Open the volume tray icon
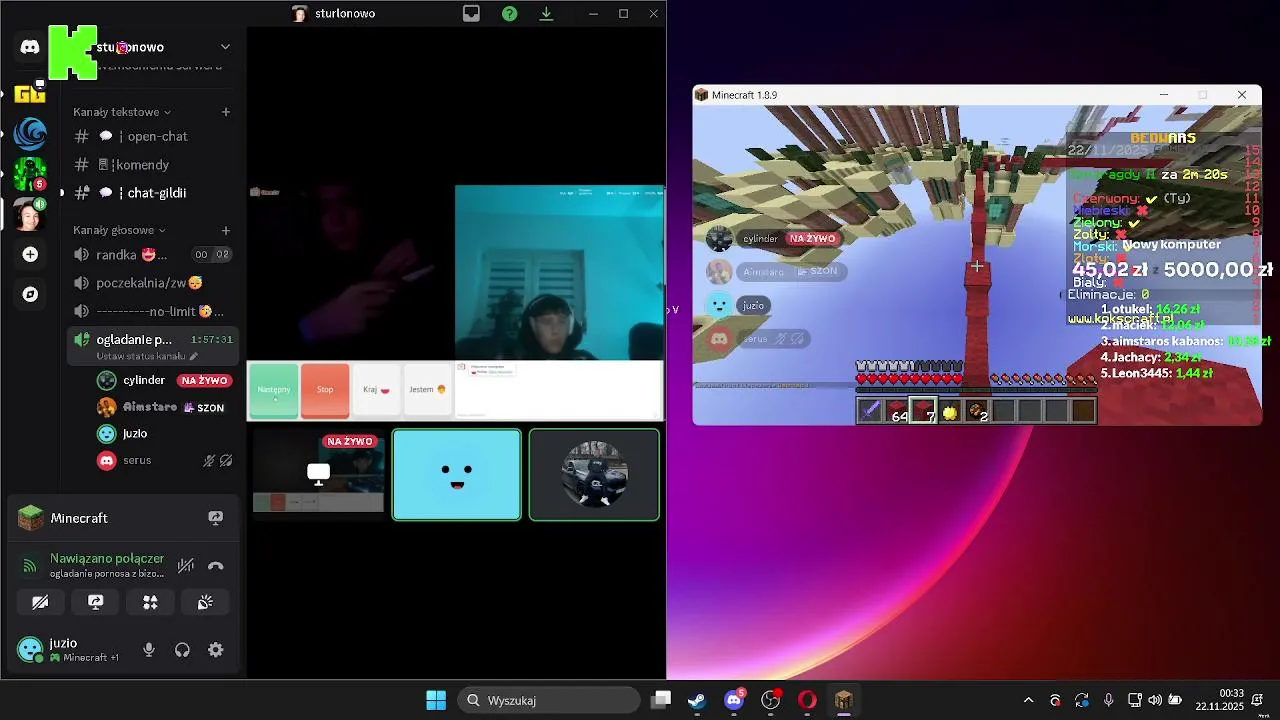1280x720 pixels. pos(1155,700)
